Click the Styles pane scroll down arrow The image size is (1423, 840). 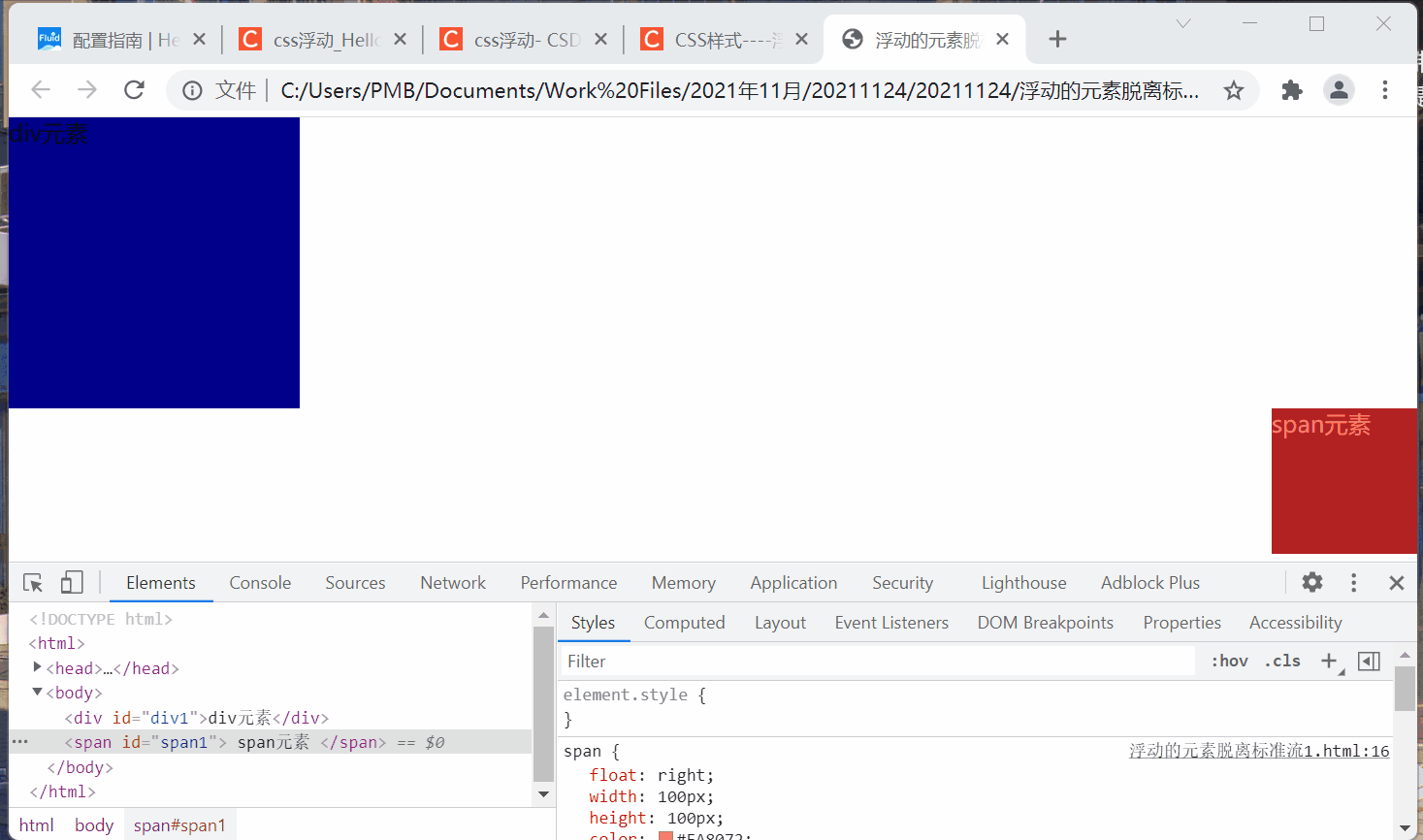point(1405,828)
